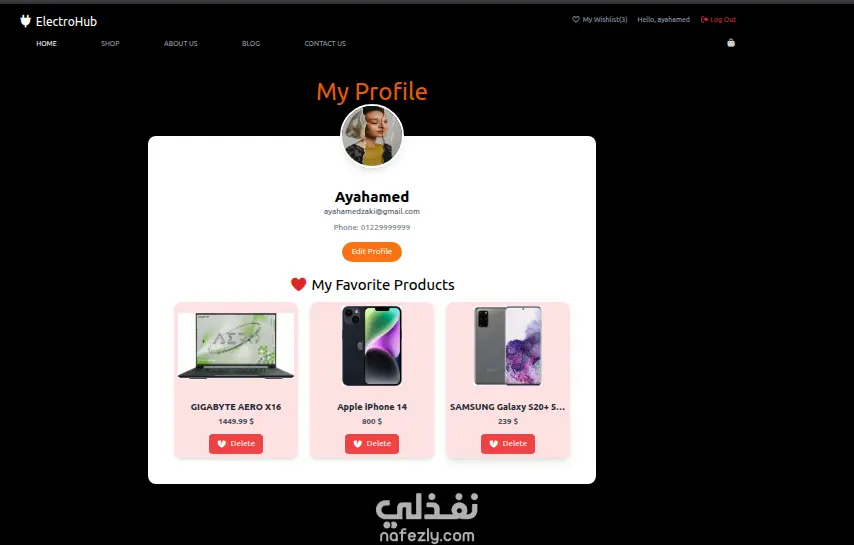Click the ElectroHub plug logo icon
The width and height of the screenshot is (854, 545).
pyautogui.click(x=25, y=21)
